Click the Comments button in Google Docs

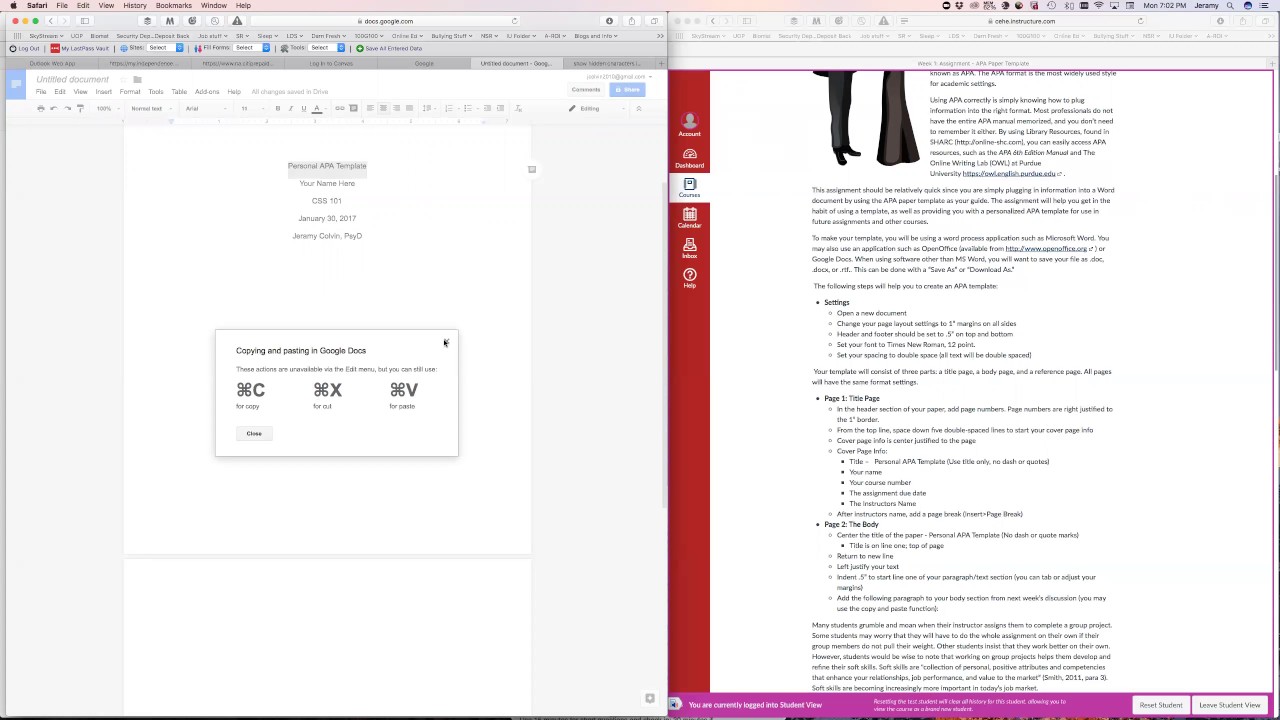coord(586,90)
